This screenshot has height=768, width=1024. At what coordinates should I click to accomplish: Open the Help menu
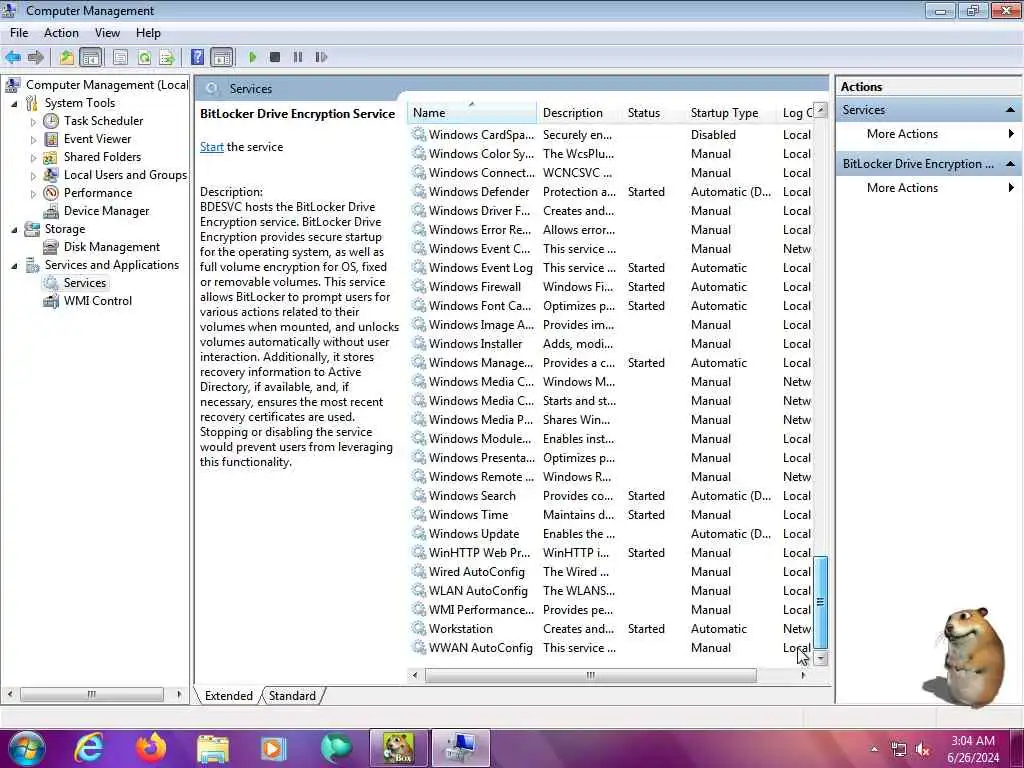[148, 33]
